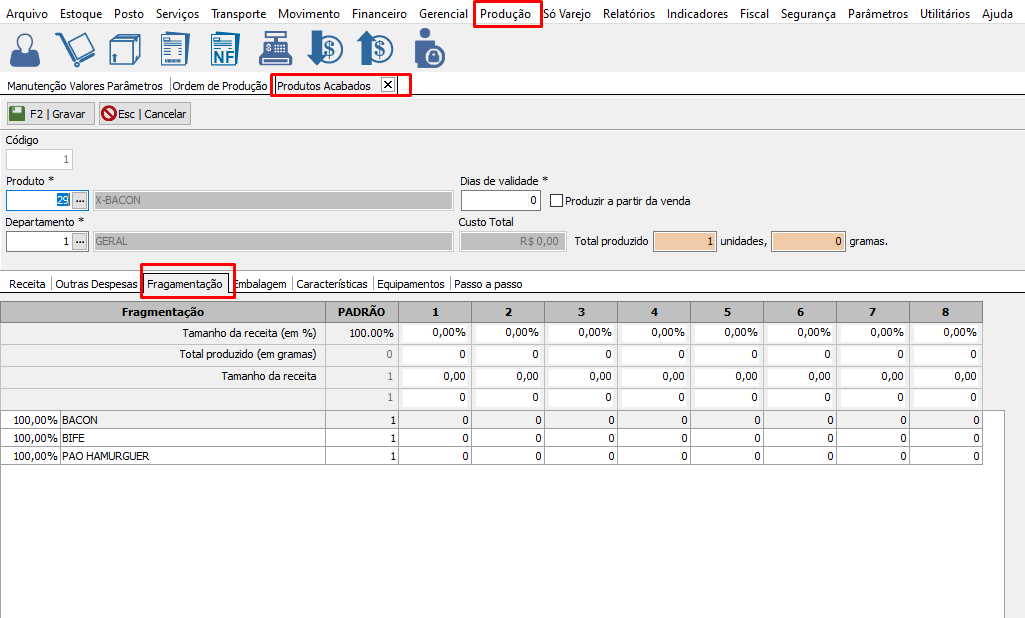Click the up-arrow money icon
The image size is (1025, 618).
(x=375, y=49)
